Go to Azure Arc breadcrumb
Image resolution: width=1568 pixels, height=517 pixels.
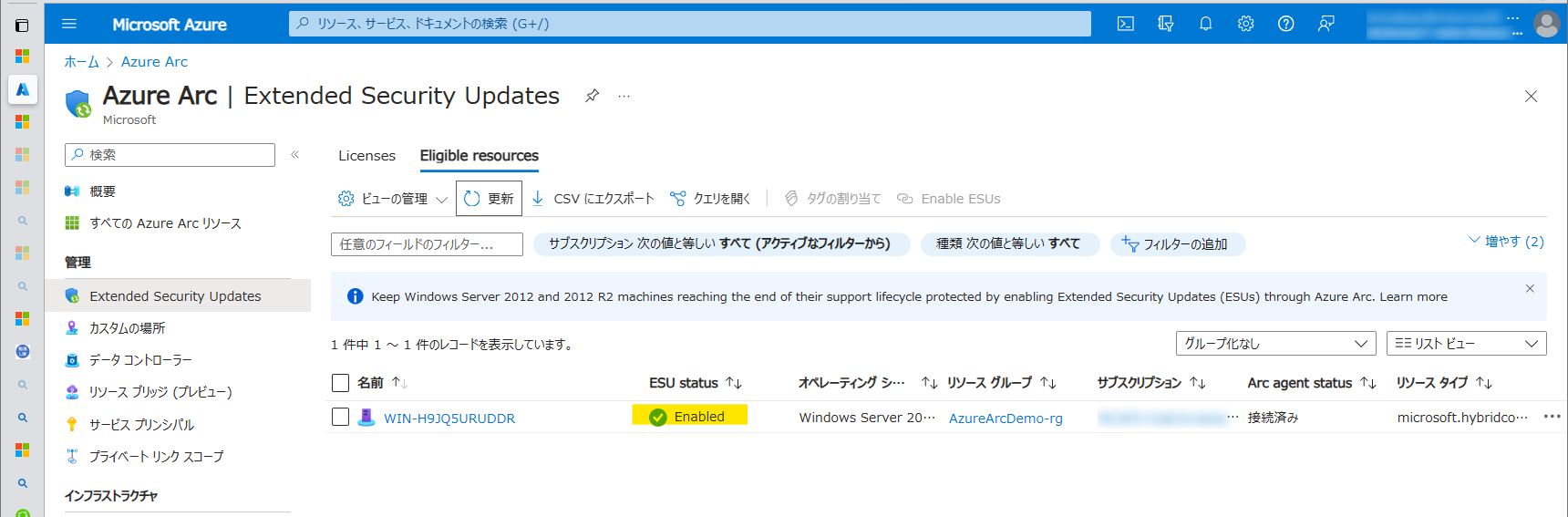[x=154, y=62]
